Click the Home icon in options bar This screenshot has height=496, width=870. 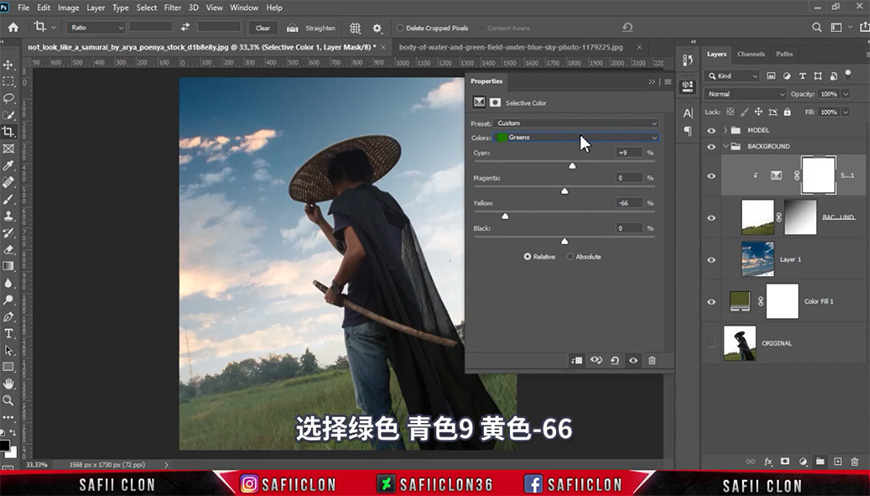click(13, 27)
